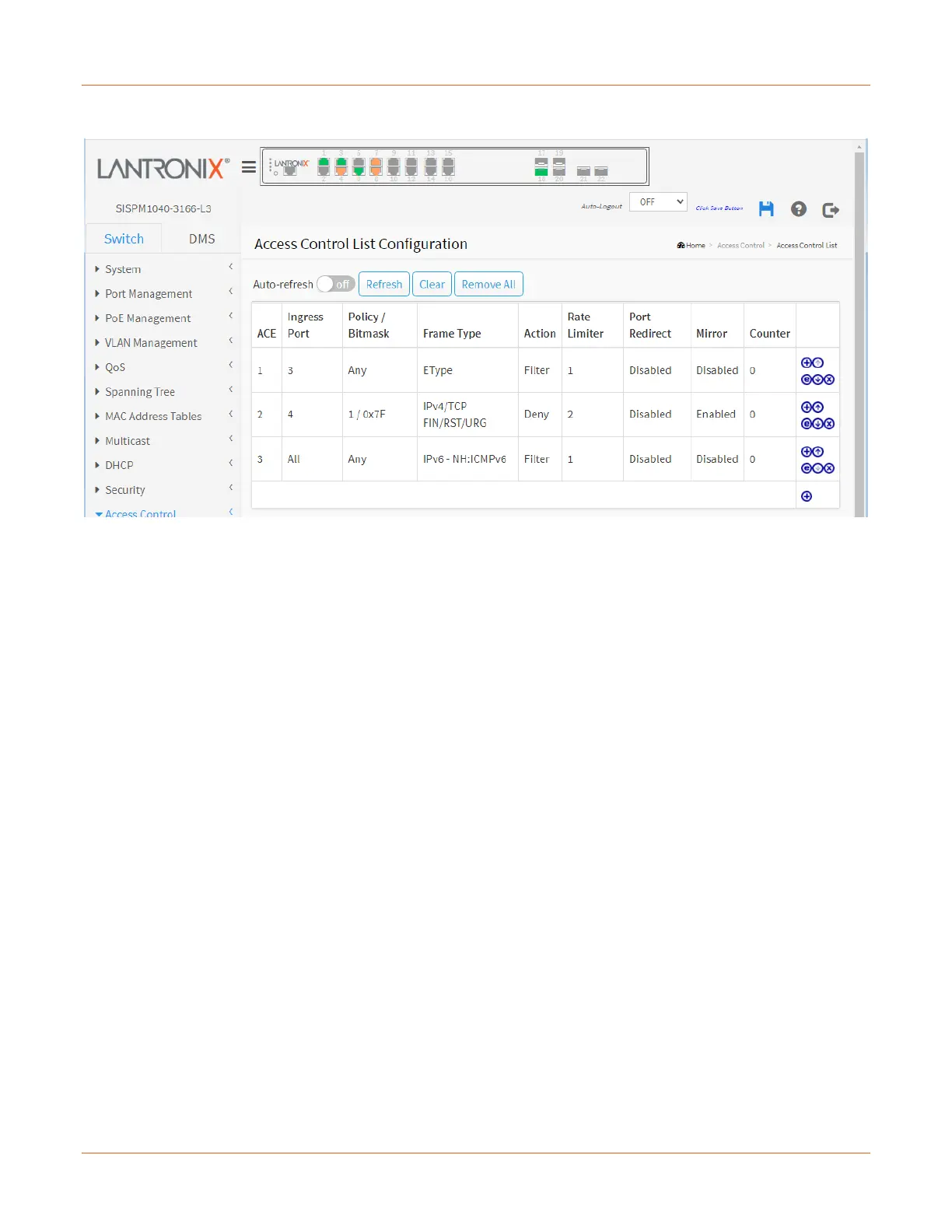Open the Auto-Logout dropdown
The height and width of the screenshot is (1232, 952).
(x=658, y=202)
